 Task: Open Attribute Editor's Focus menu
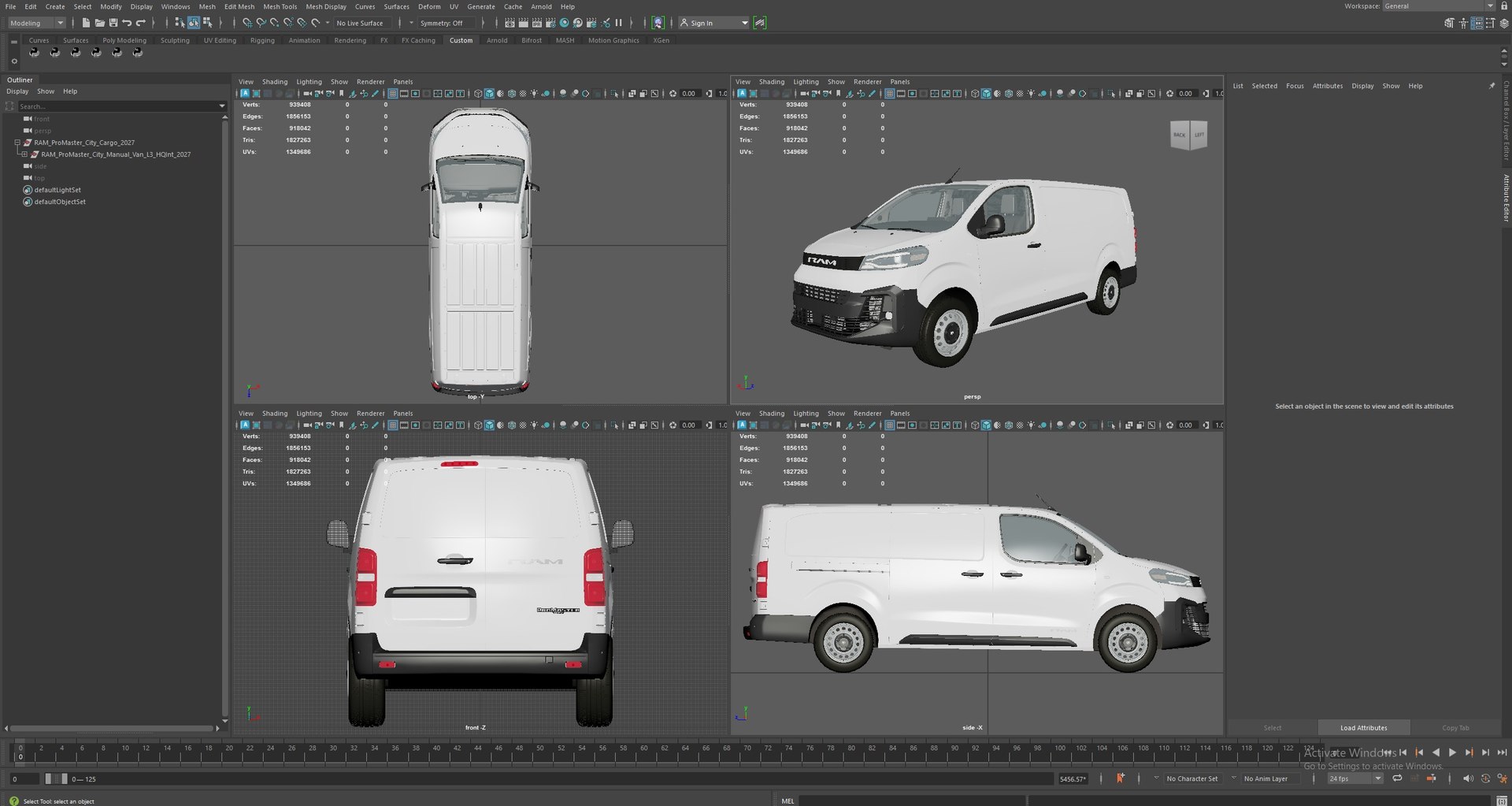(1295, 86)
